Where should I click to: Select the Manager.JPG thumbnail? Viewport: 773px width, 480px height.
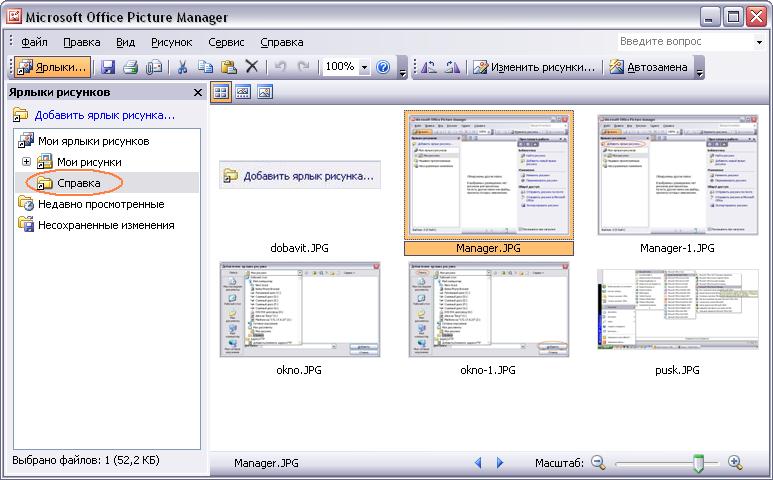click(489, 175)
